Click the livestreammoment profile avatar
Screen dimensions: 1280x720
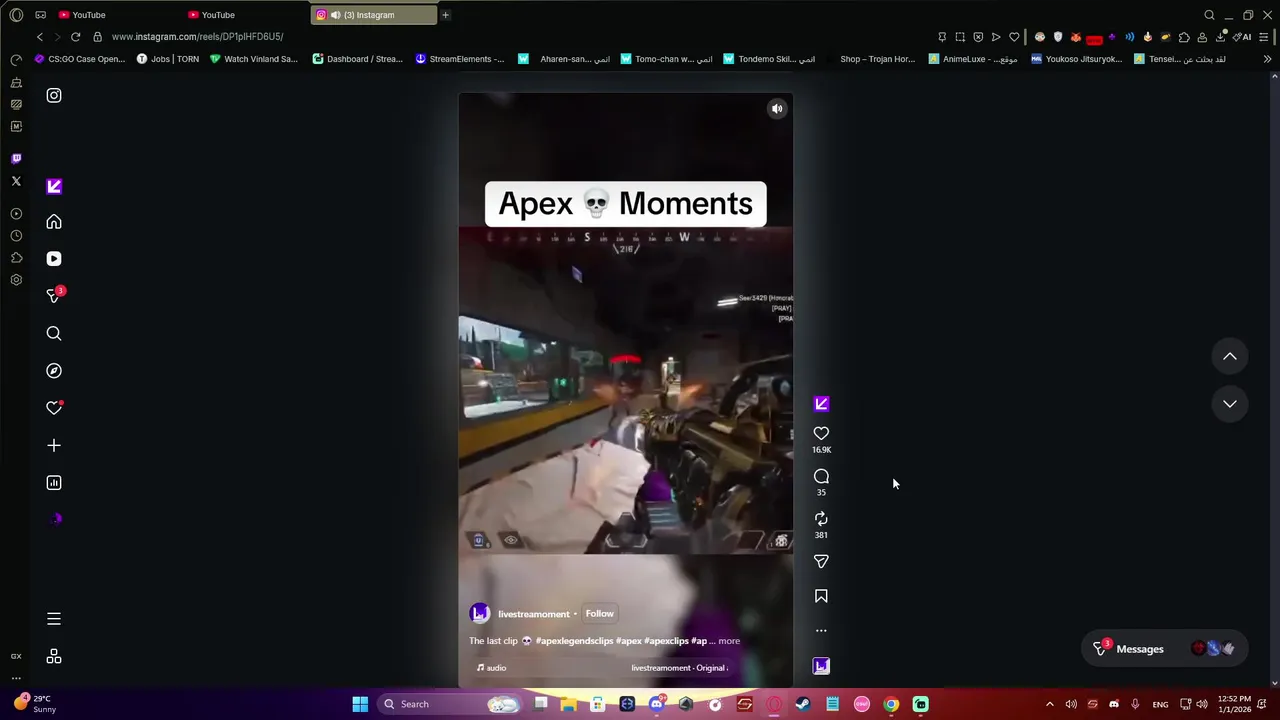[x=480, y=614]
